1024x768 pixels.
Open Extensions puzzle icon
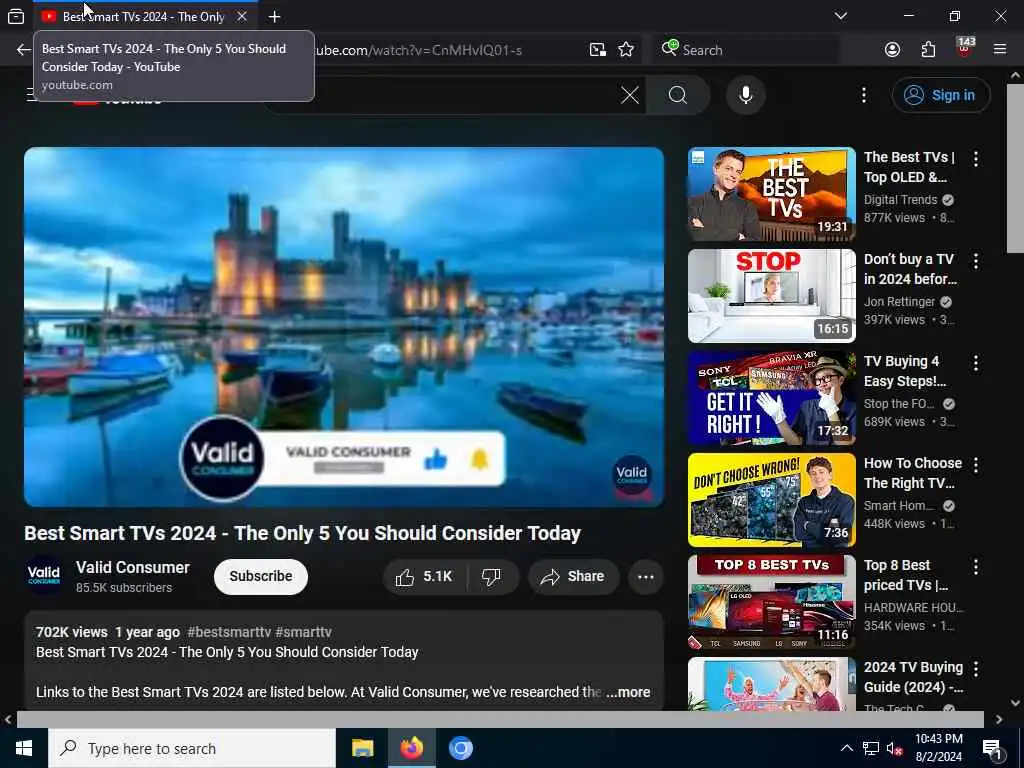(x=928, y=50)
